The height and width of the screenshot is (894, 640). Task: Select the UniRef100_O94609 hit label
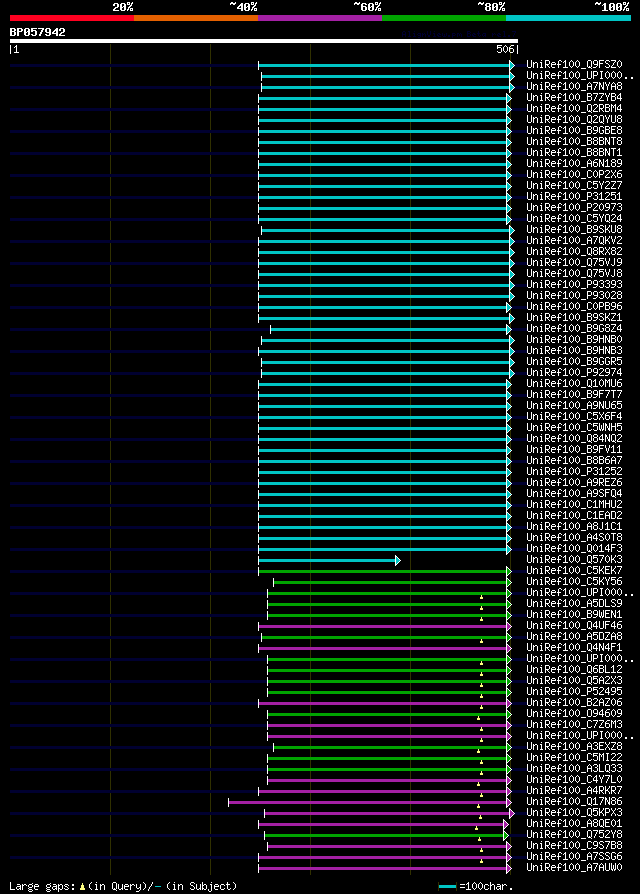point(574,714)
